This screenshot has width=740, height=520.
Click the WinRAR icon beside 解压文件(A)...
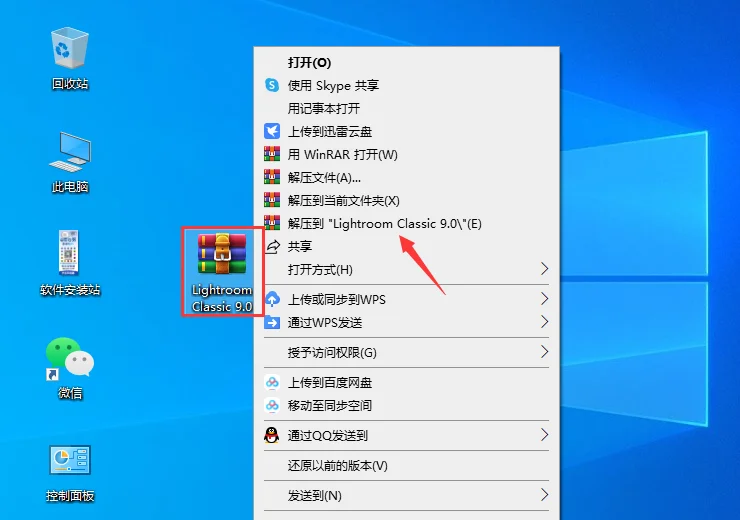tap(272, 177)
